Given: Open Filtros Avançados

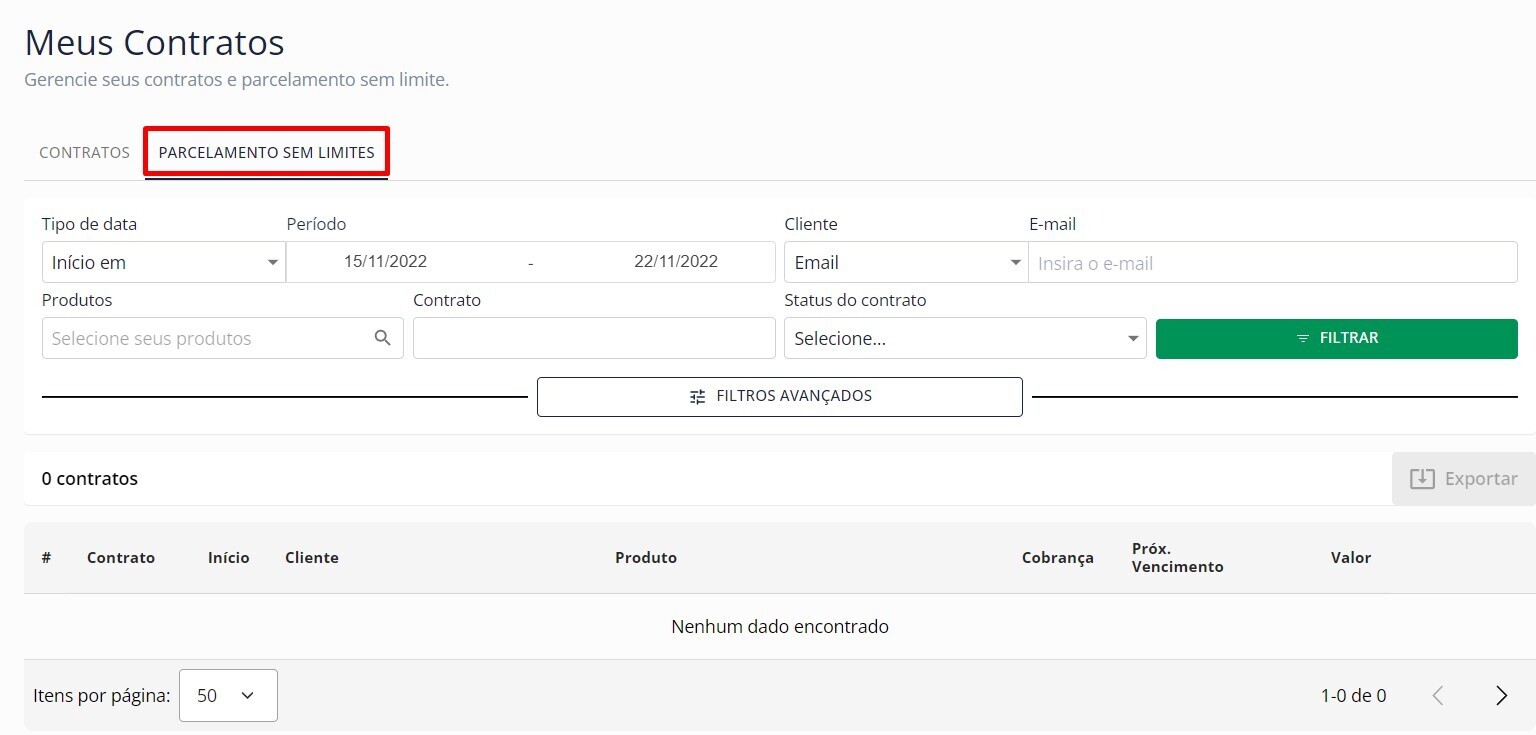Looking at the screenshot, I should pos(779,396).
